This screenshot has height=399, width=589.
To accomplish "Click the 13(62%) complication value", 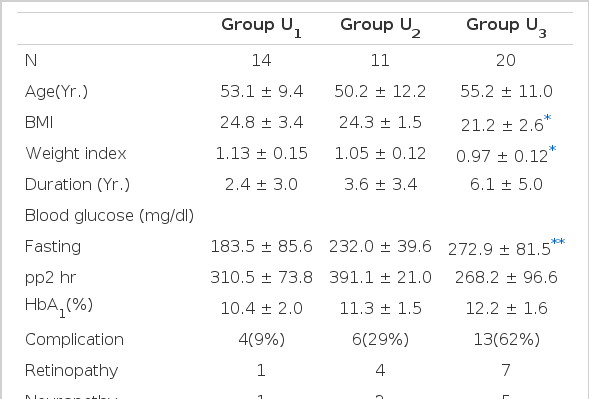I will 506,340.
